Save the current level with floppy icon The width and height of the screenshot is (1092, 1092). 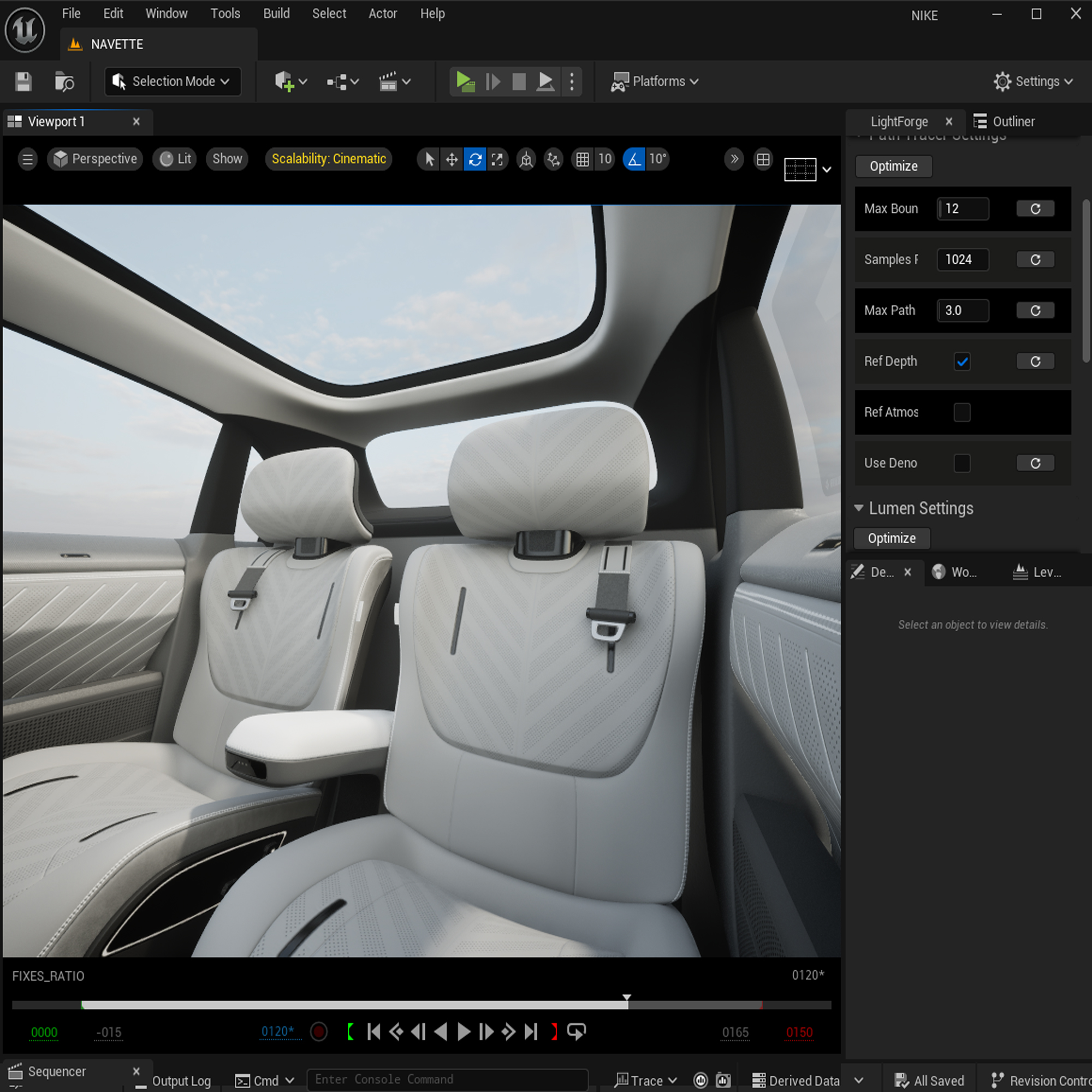(23, 82)
